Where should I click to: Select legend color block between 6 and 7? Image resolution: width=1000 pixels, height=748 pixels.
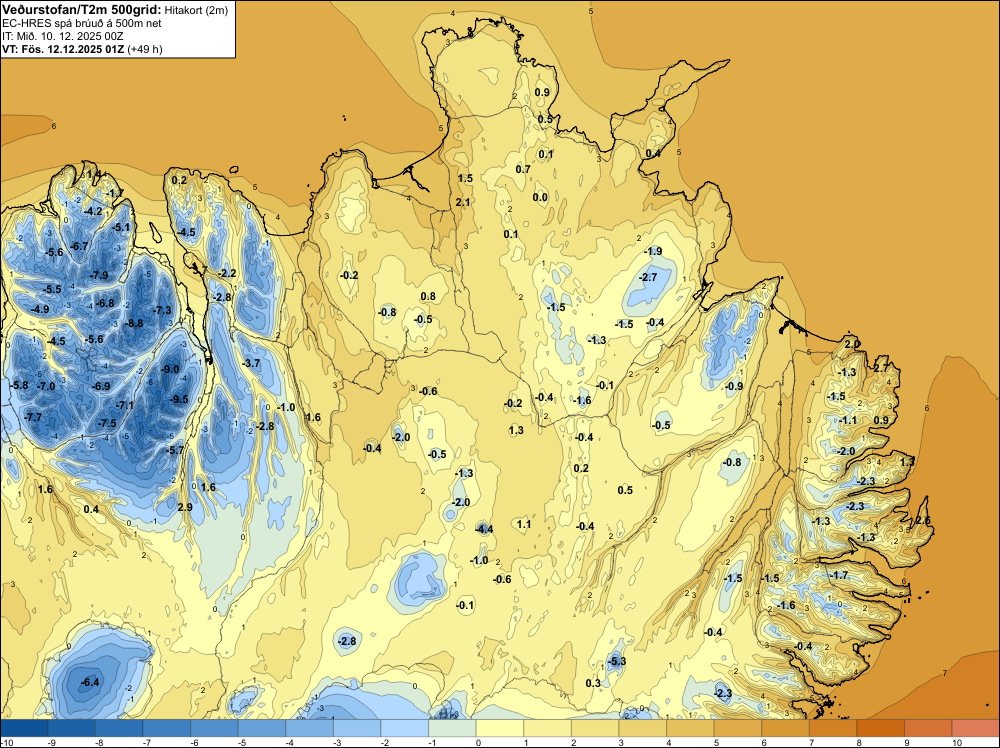(x=786, y=728)
